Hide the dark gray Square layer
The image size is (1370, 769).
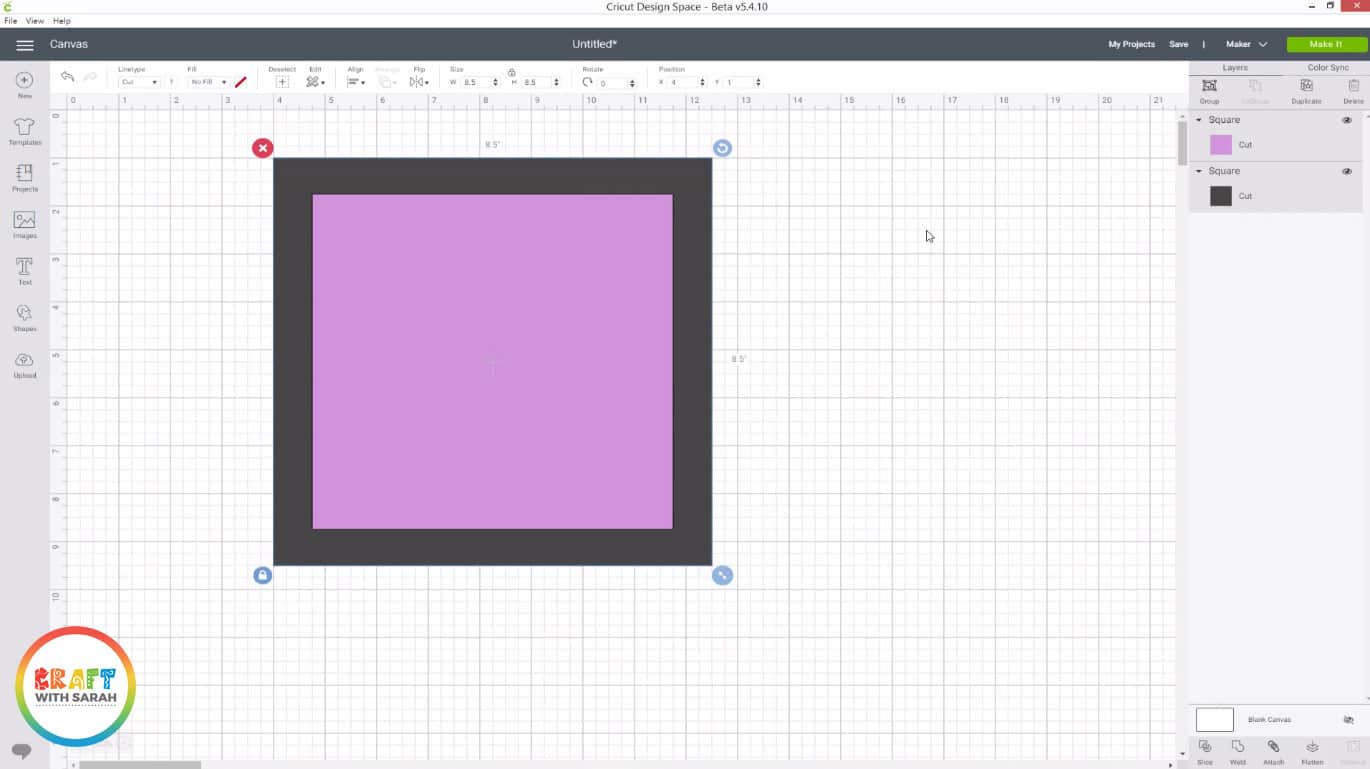[x=1346, y=172]
